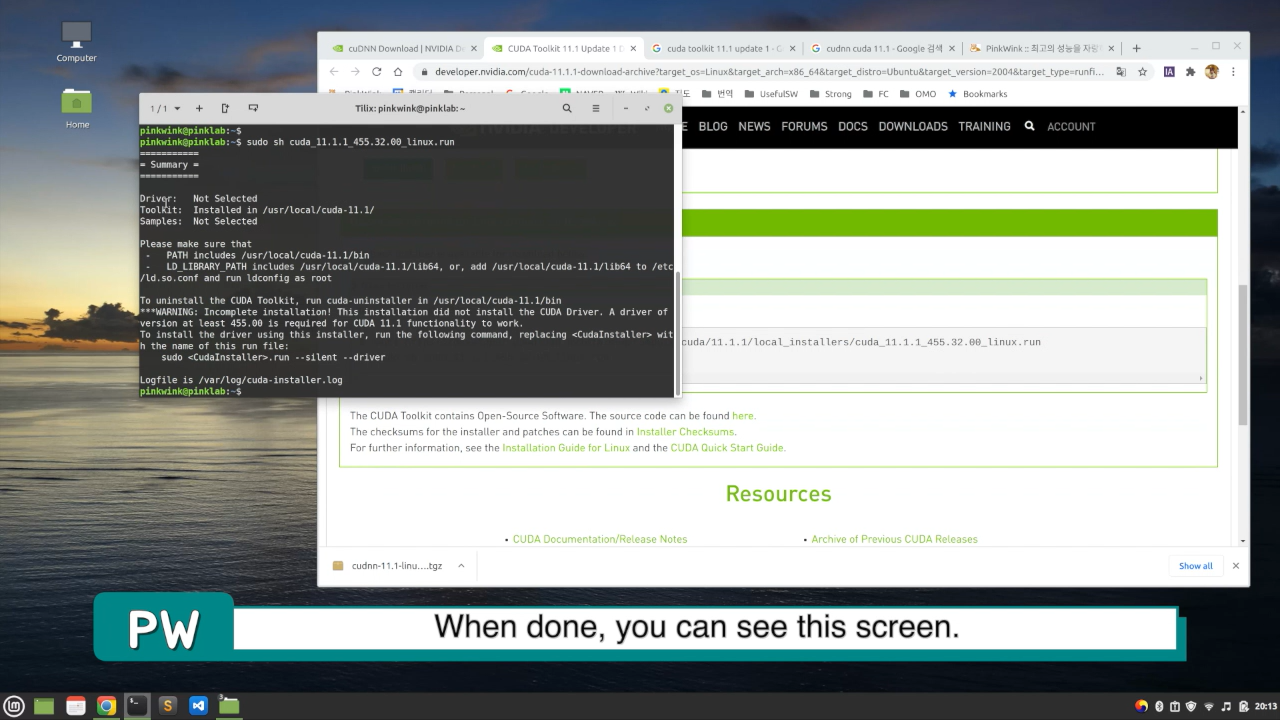Switch to cuda toolkit 11.1 update Google tab
Viewport: 1280px width, 720px height.
click(722, 48)
